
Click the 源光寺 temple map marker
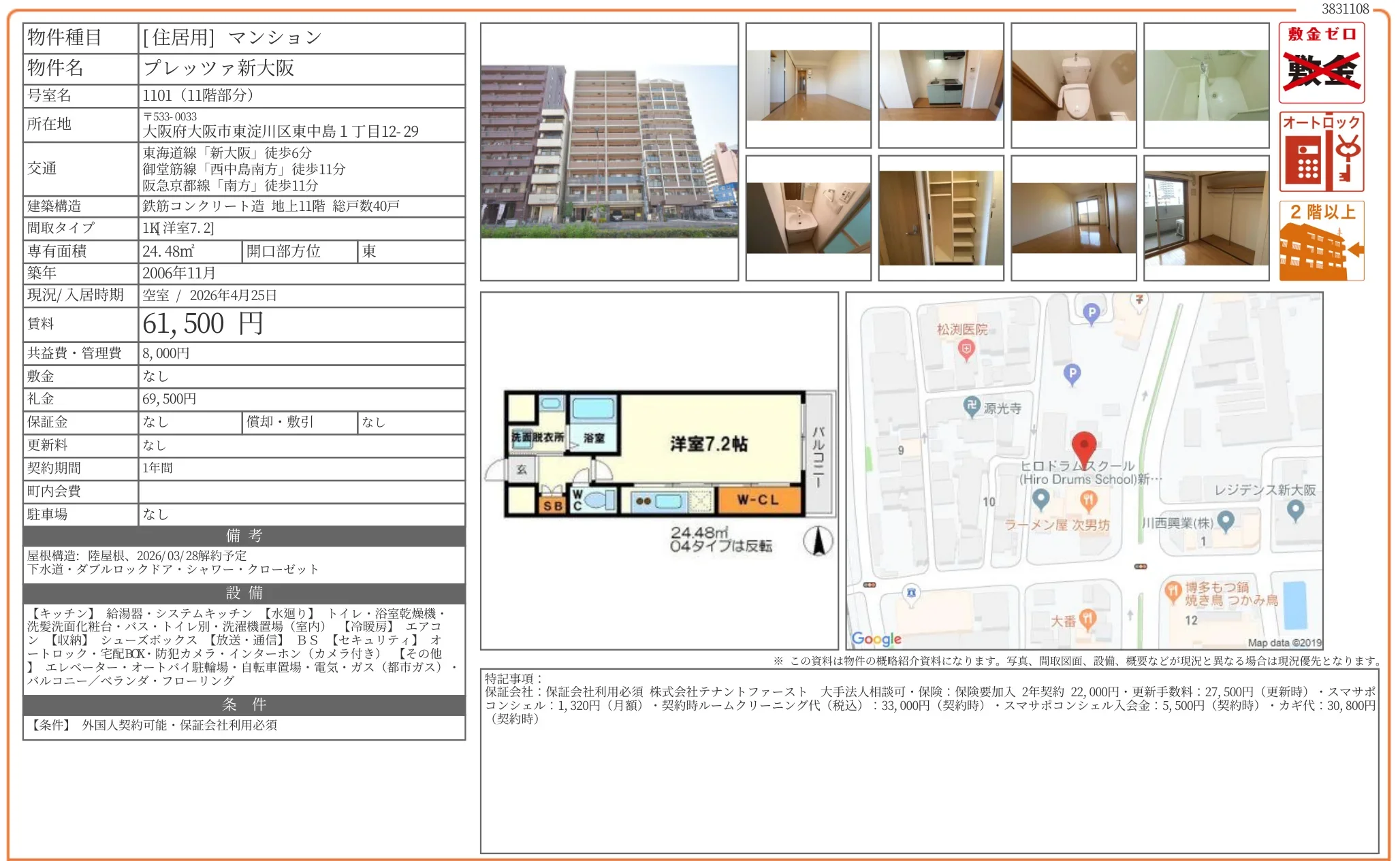coord(972,406)
